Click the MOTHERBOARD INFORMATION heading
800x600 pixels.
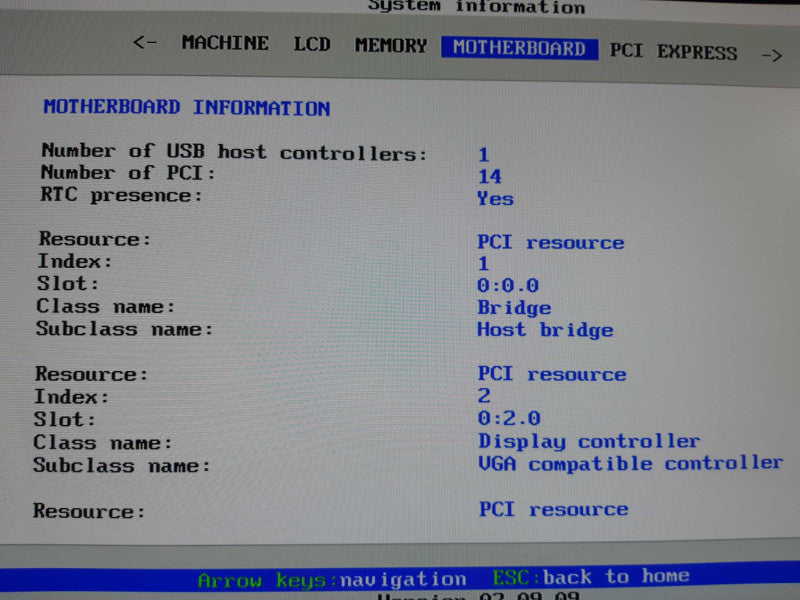(x=187, y=107)
